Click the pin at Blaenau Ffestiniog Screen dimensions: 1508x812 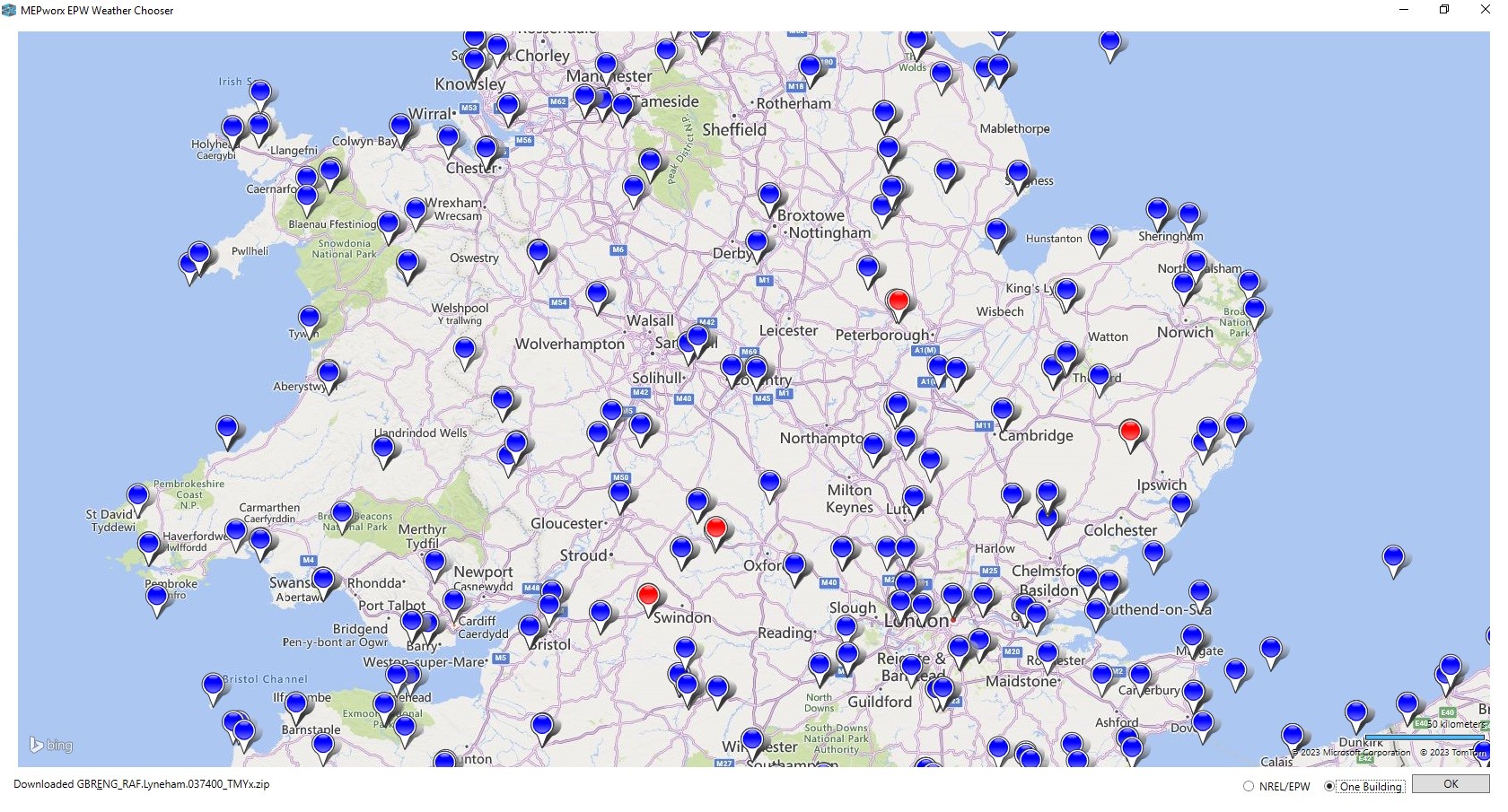point(389,227)
